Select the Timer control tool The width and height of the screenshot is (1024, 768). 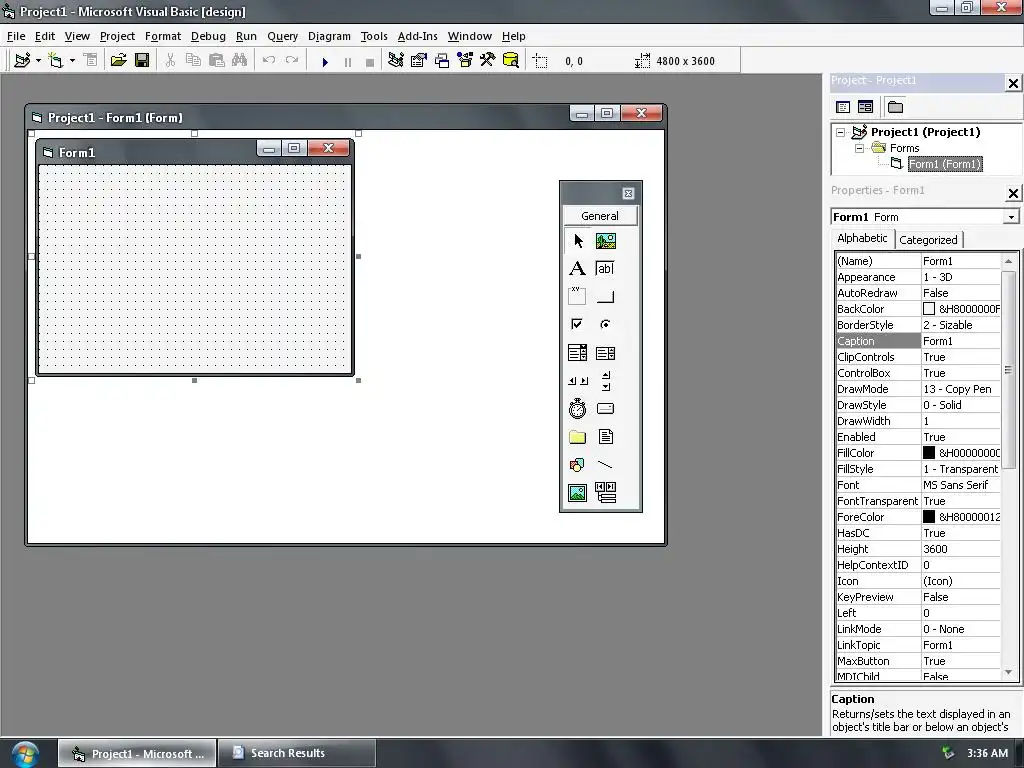(577, 409)
